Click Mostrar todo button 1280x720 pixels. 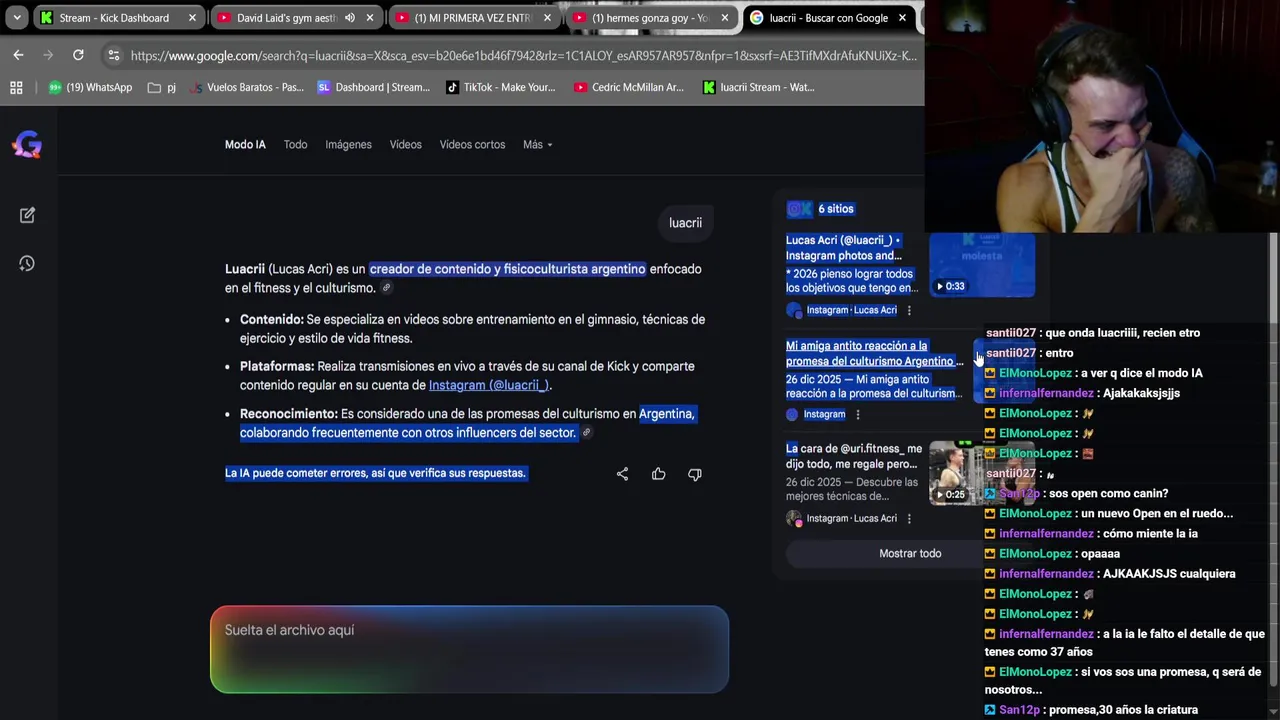click(x=909, y=553)
